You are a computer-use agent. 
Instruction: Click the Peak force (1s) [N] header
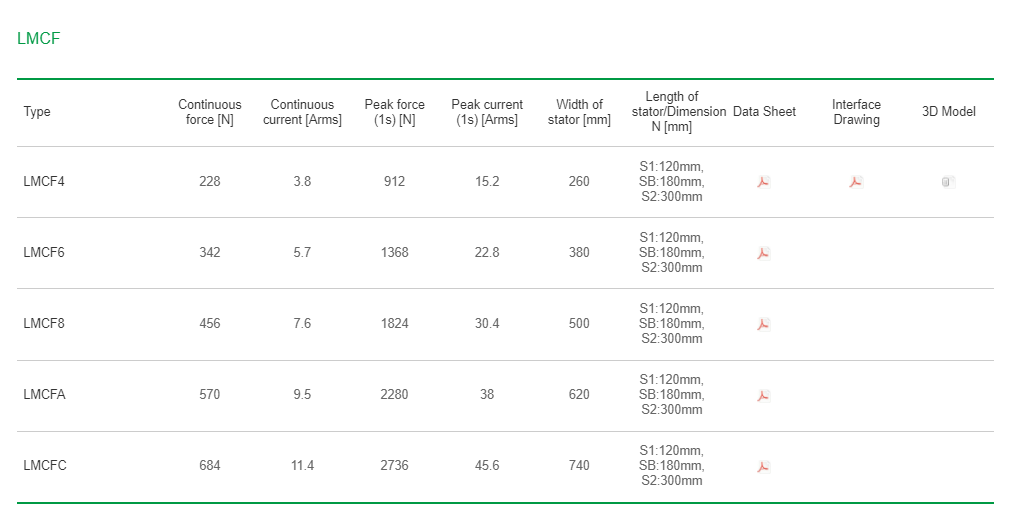(394, 112)
